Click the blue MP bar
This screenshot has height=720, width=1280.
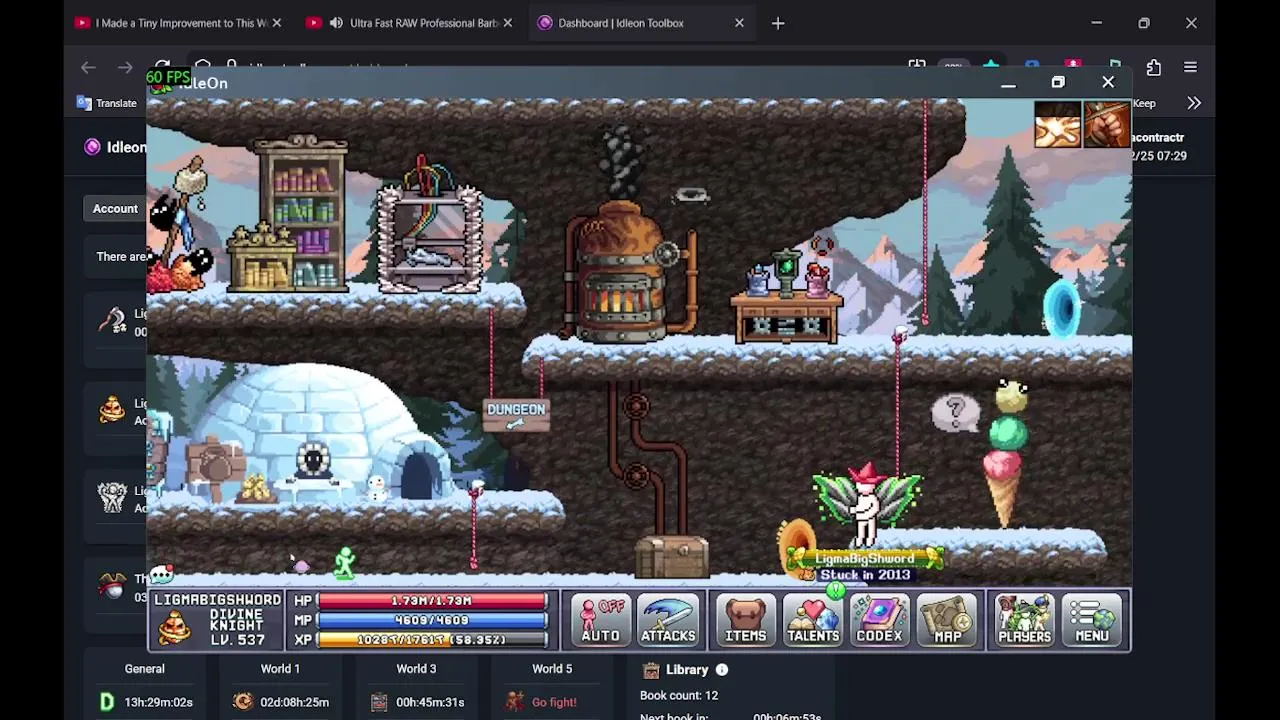tap(433, 620)
